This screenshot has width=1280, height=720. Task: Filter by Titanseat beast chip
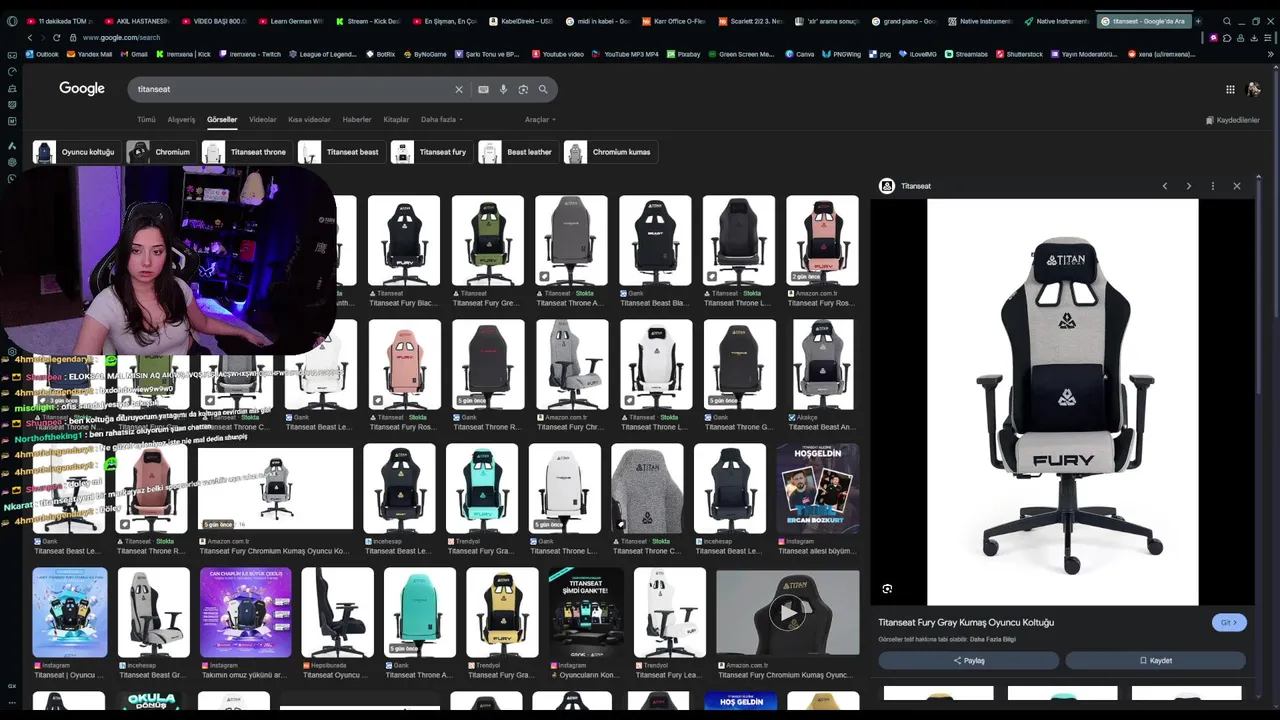tap(340, 152)
